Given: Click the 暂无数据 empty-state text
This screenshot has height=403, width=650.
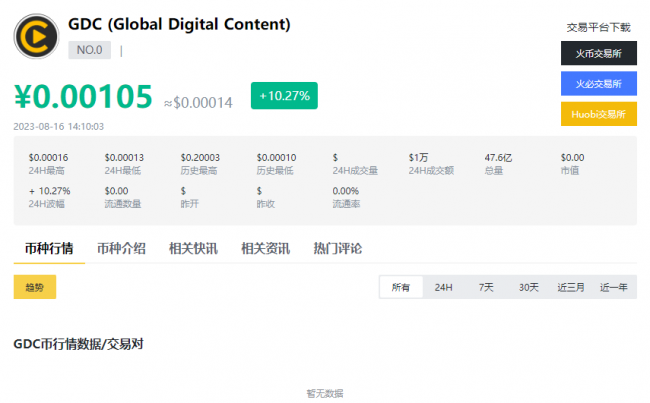Looking at the screenshot, I should point(325,393).
